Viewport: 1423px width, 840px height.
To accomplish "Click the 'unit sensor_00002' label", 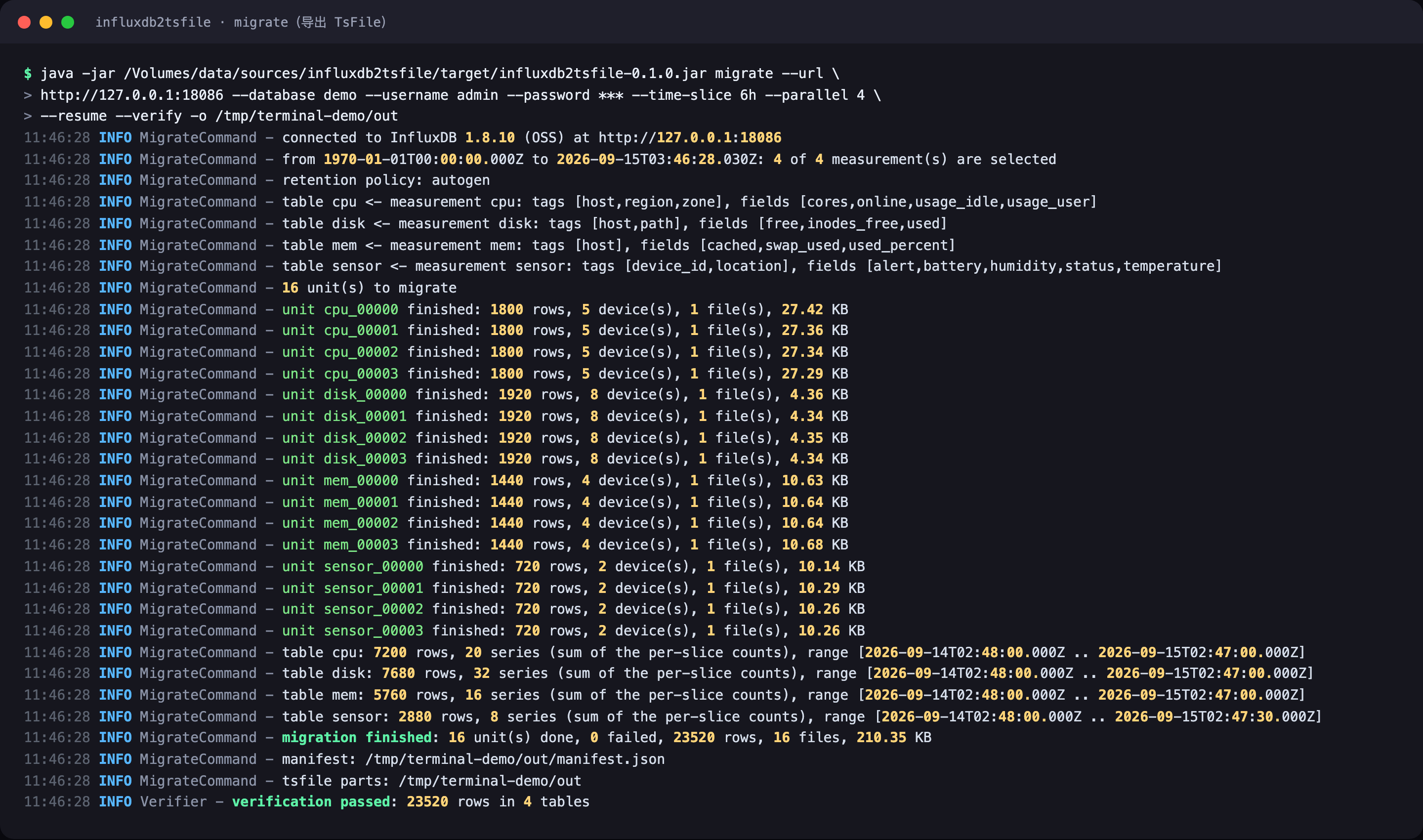I will [353, 609].
